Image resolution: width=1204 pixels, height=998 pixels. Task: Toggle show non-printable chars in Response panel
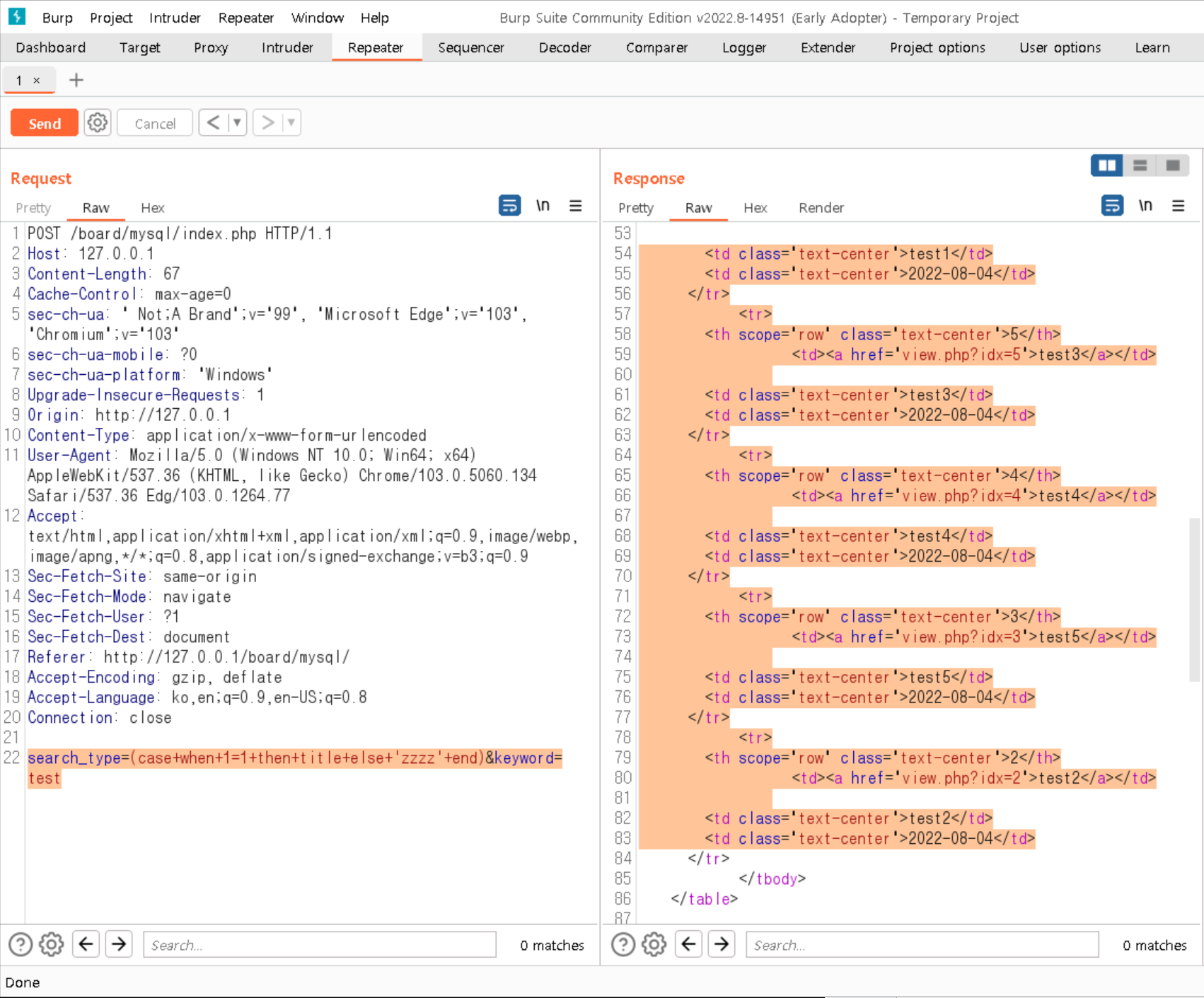point(1145,206)
